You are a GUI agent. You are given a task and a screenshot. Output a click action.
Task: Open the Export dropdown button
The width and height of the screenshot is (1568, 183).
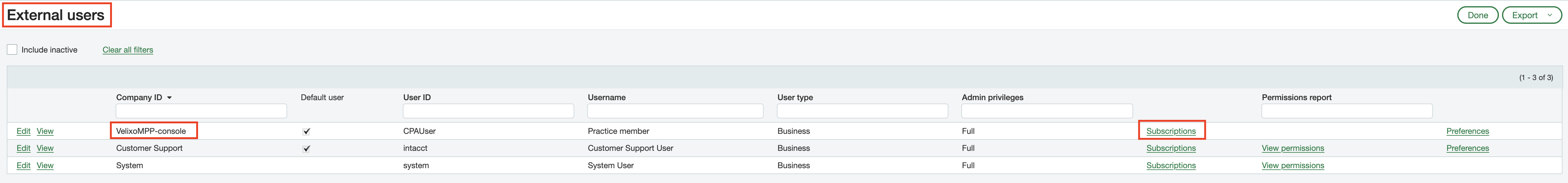(x=1531, y=15)
